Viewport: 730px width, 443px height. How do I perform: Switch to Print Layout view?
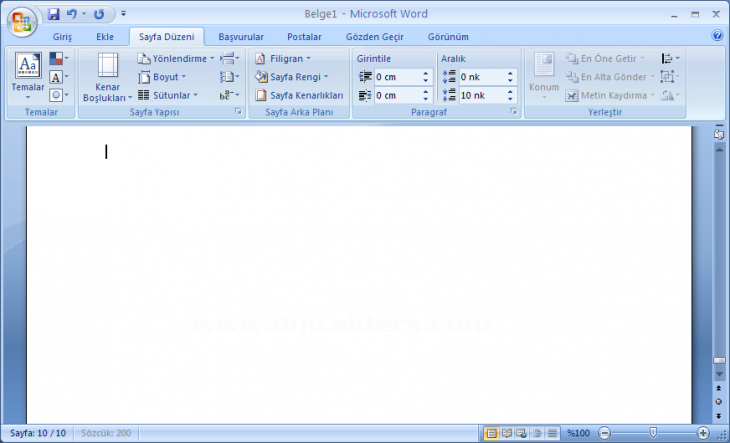(491, 433)
